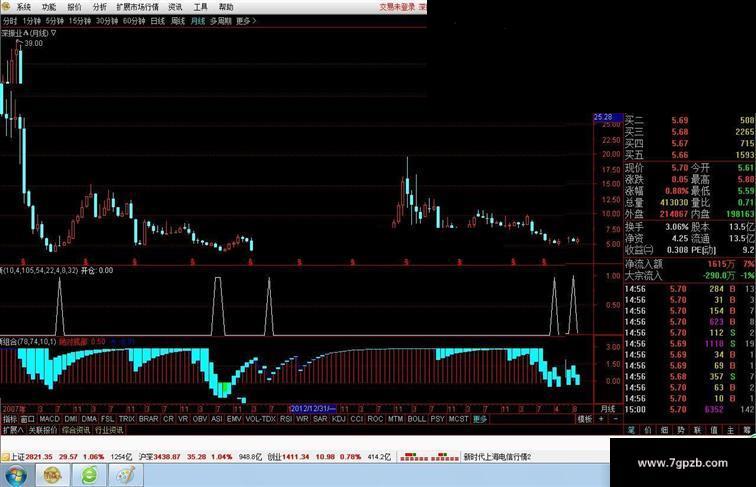Click 交易未登录 trading login link
Viewport: 756px width, 487px height.
(397, 7)
